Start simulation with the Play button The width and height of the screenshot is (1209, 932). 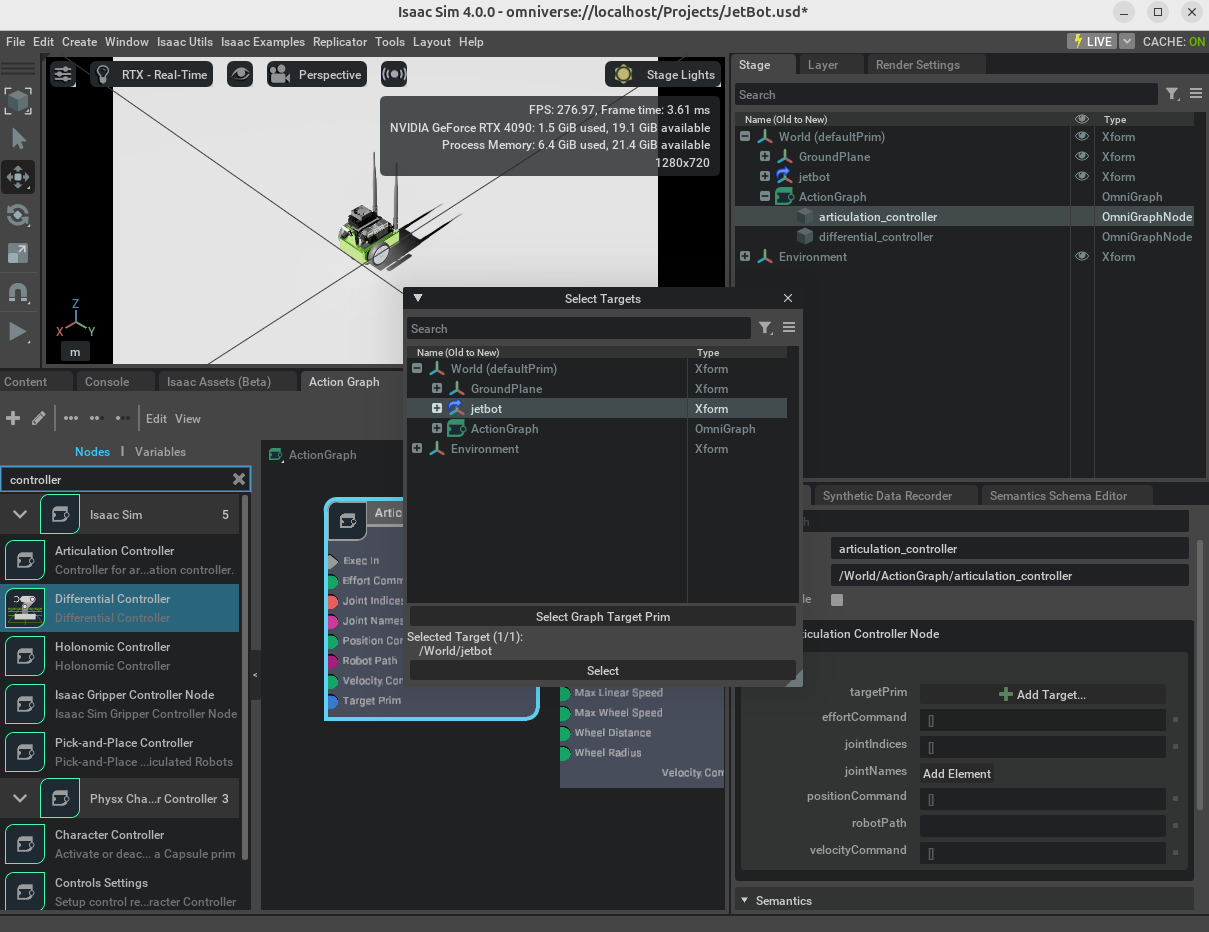point(18,331)
